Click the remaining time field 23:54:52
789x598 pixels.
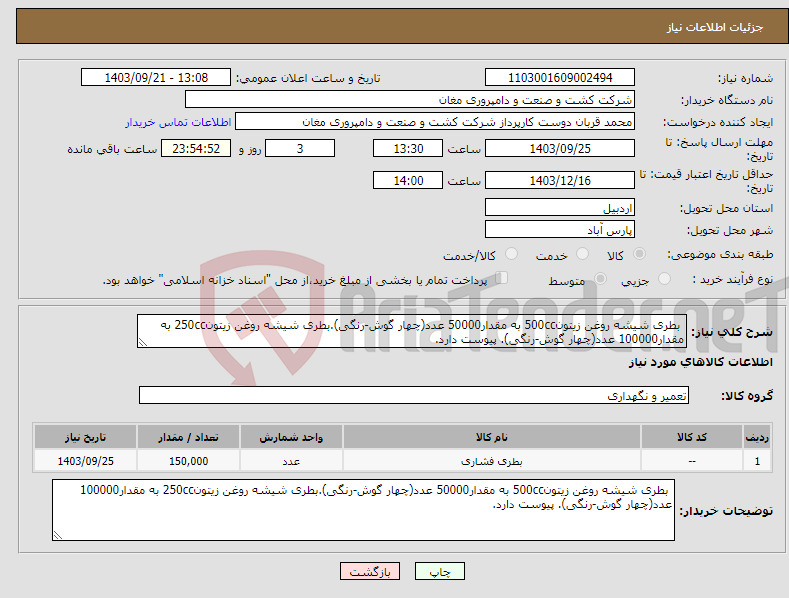[x=196, y=148]
